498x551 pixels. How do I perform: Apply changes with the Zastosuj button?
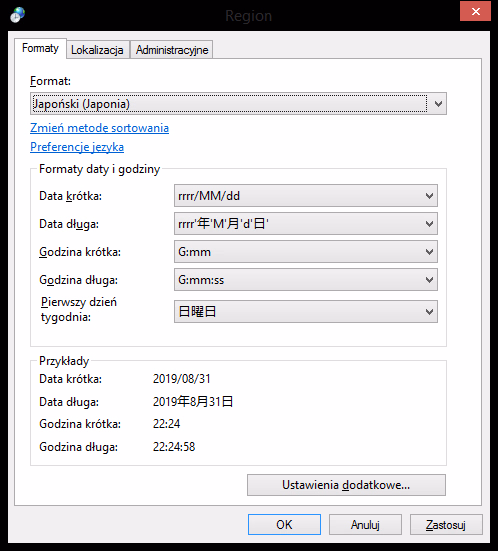[446, 525]
